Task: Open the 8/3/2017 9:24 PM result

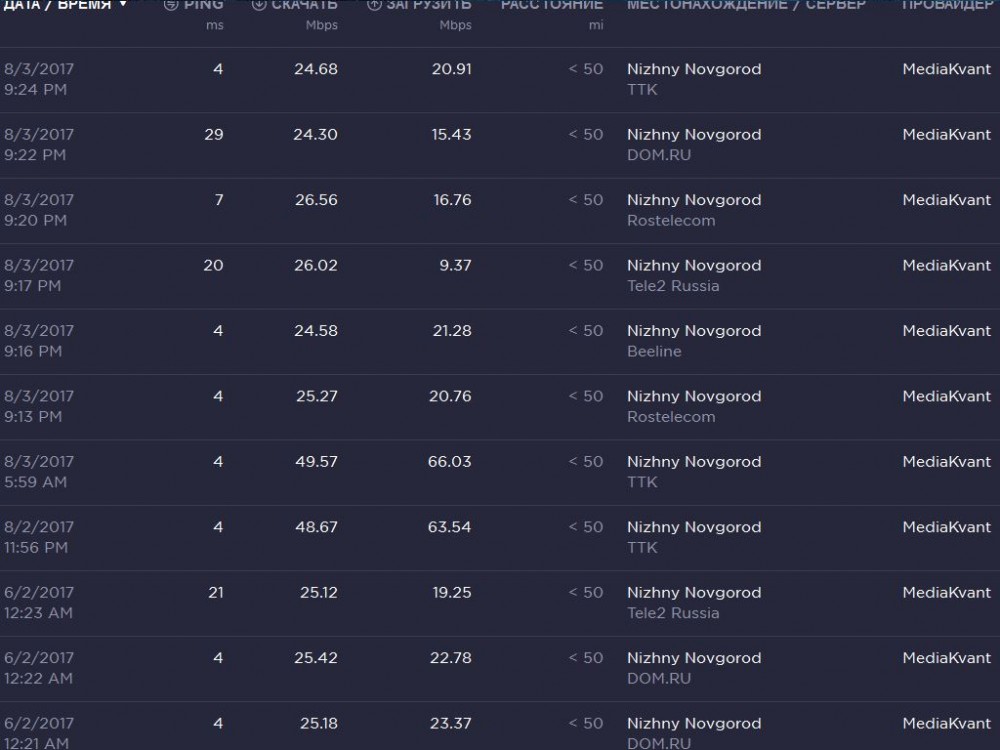Action: tap(39, 79)
